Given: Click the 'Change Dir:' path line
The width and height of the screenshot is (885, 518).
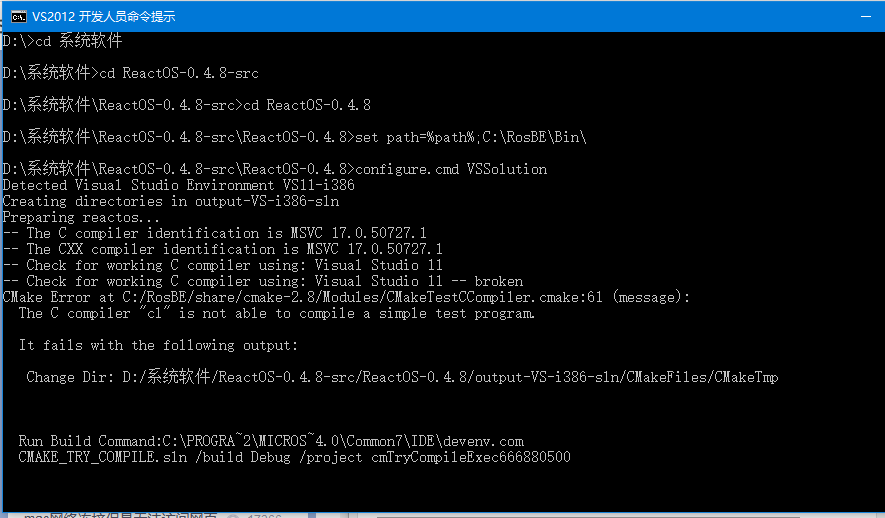Looking at the screenshot, I should 402,377.
